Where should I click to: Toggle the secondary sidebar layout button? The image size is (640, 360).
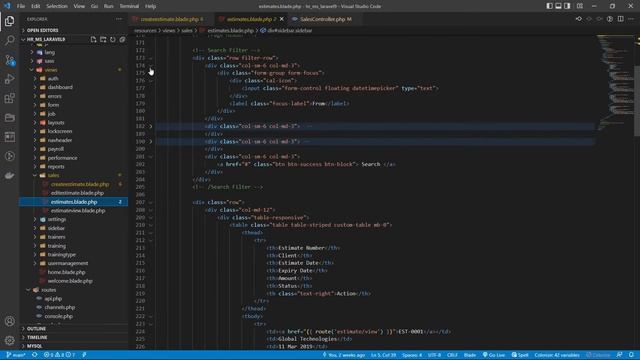click(x=567, y=6)
